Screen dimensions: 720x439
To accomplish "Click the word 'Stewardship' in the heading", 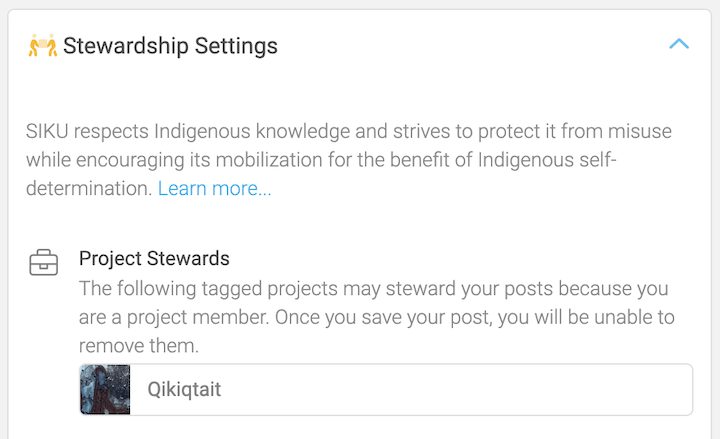I will [125, 46].
